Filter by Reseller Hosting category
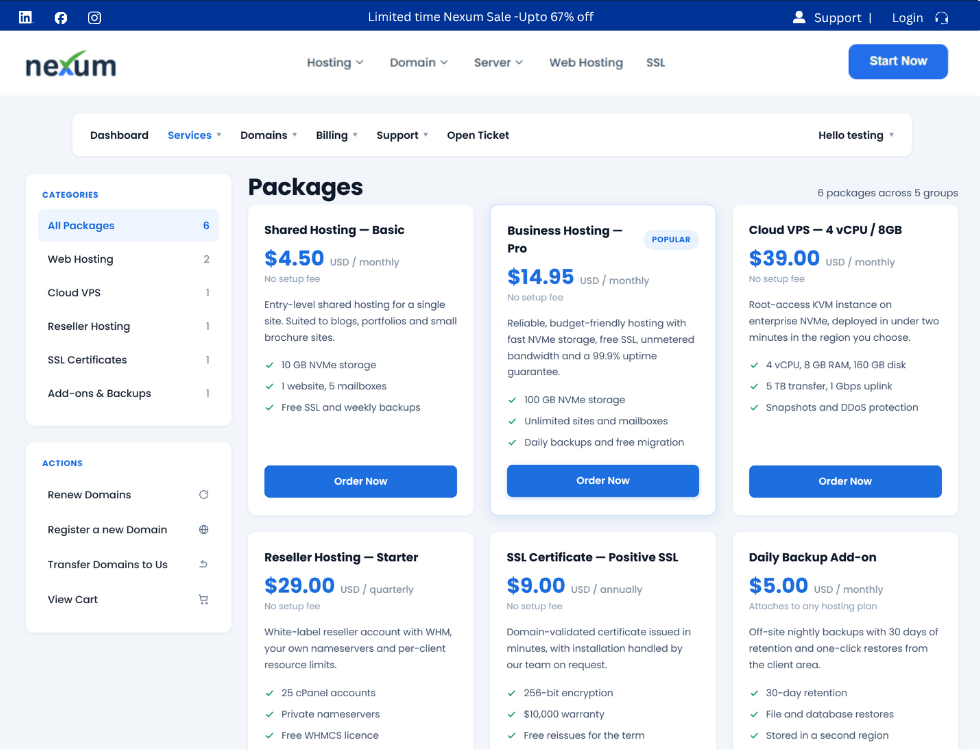Image resolution: width=980 pixels, height=750 pixels. (128, 326)
